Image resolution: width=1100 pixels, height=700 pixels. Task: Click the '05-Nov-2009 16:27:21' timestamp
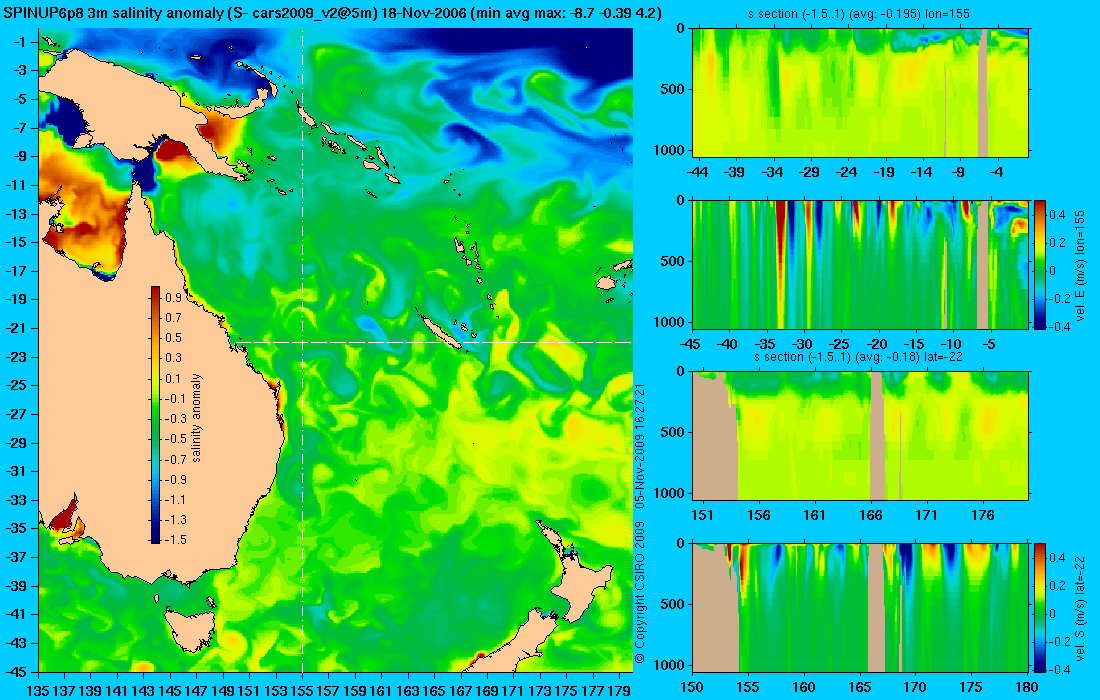639,445
